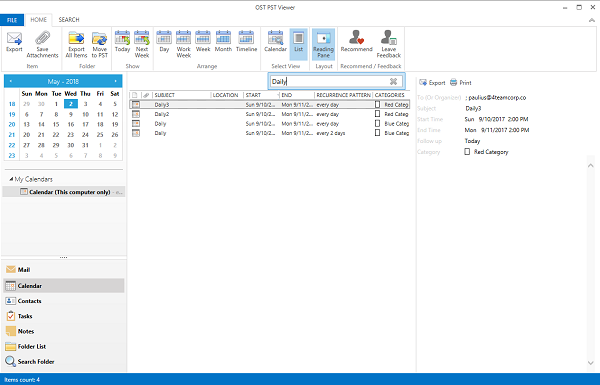Go to previous month in mini calendar
Image resolution: width=600 pixels, height=385 pixels.
click(11, 81)
